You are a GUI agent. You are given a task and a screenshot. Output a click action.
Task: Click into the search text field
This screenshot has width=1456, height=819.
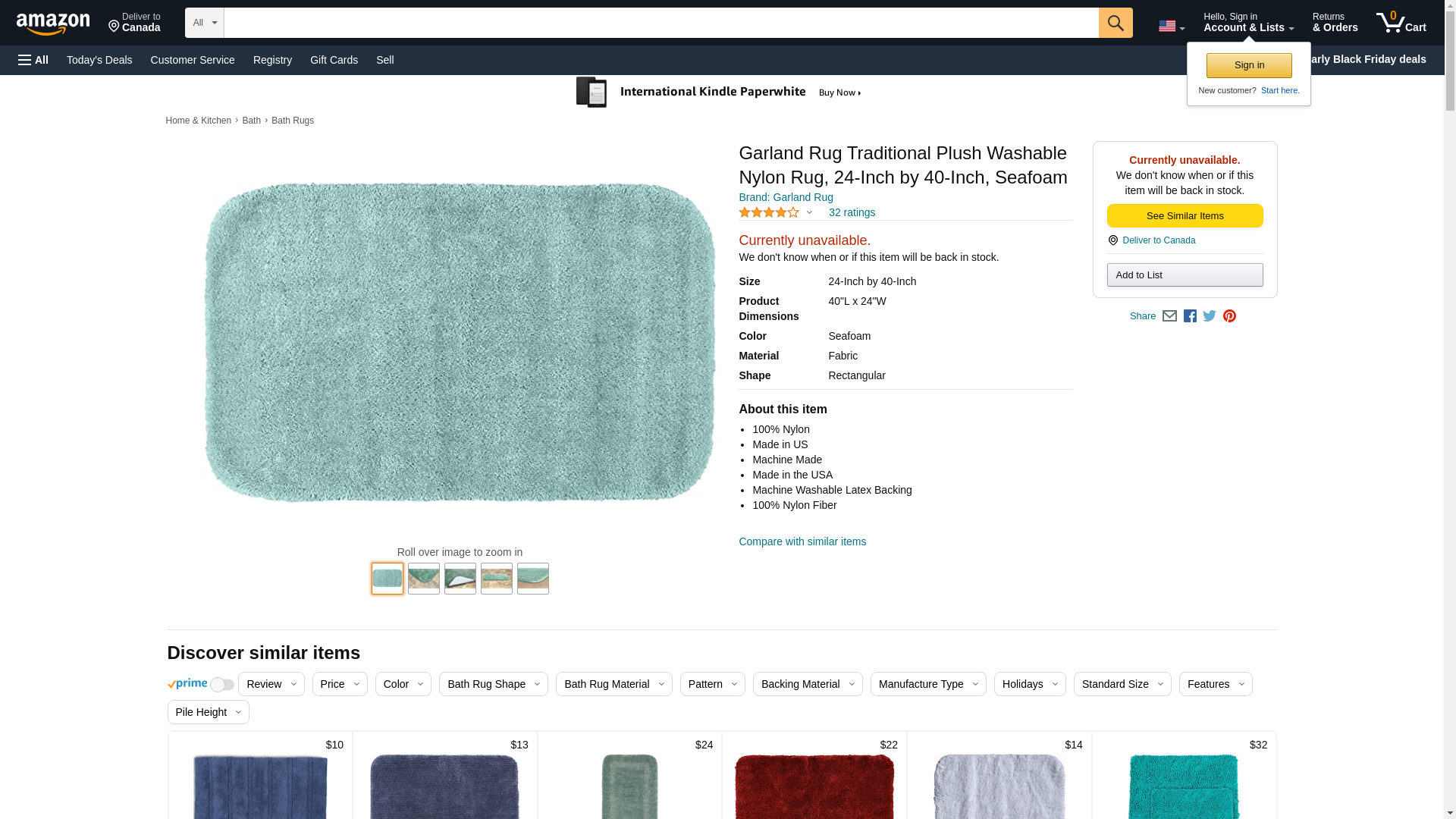coord(660,23)
